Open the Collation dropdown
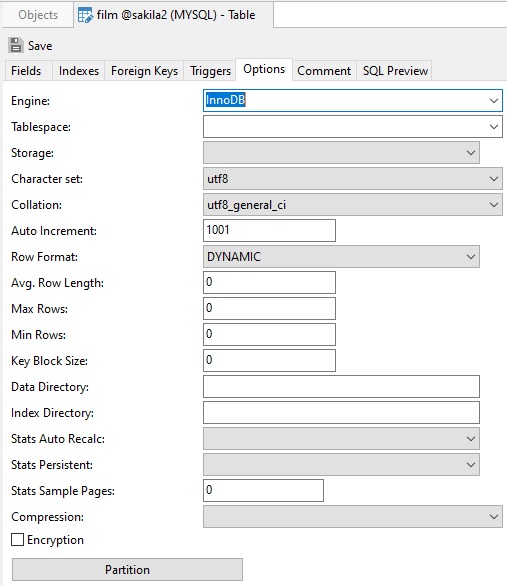 (x=353, y=204)
